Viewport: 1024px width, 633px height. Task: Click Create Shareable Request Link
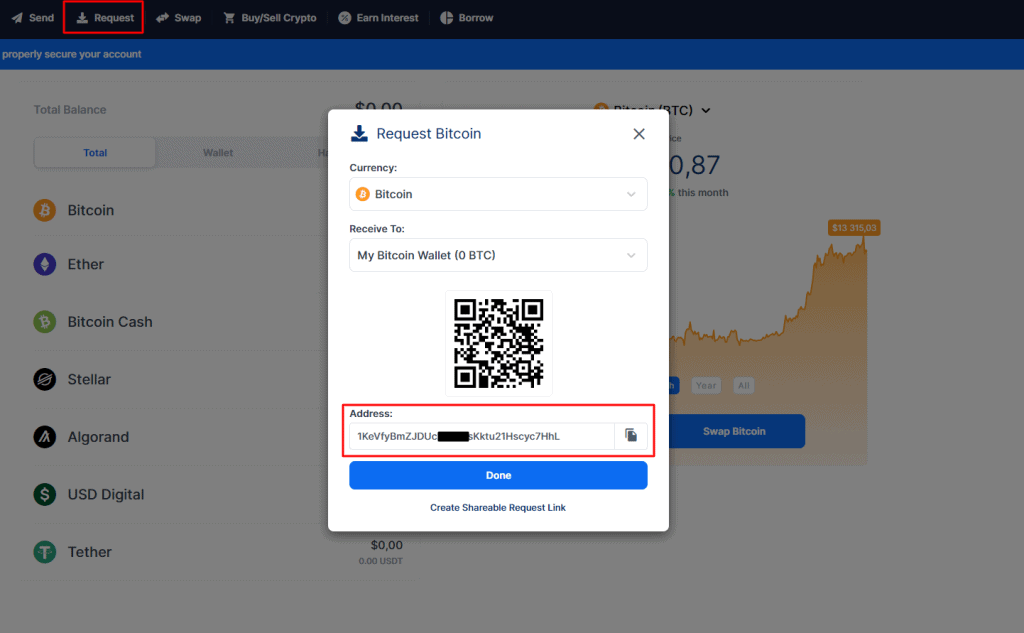pyautogui.click(x=498, y=508)
